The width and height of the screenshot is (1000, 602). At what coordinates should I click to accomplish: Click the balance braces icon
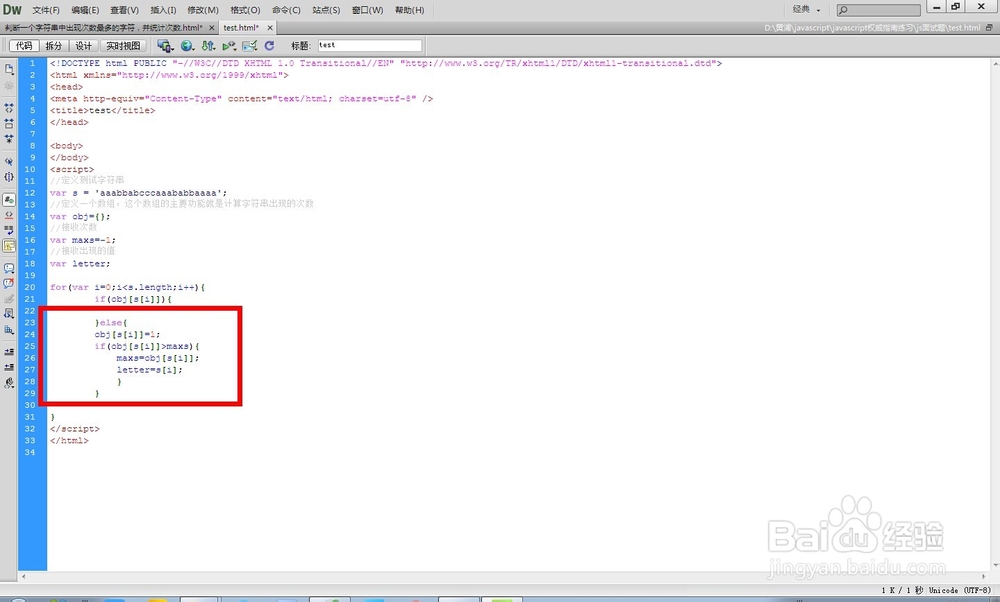tap(9, 177)
